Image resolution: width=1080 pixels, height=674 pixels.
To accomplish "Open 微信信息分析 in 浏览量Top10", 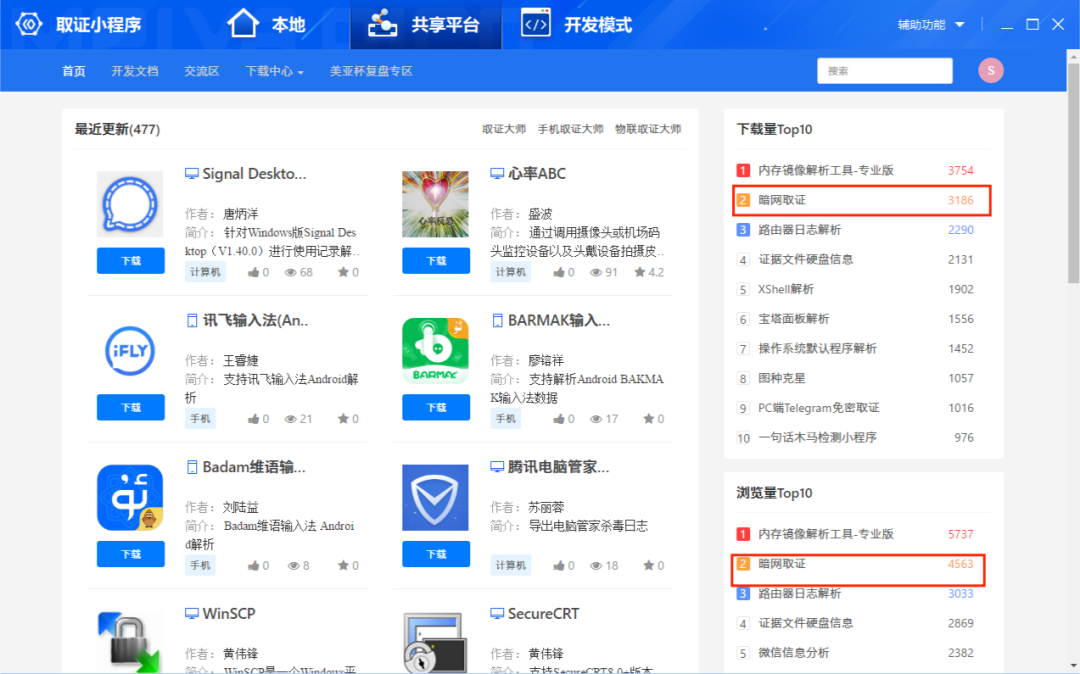I will point(793,653).
